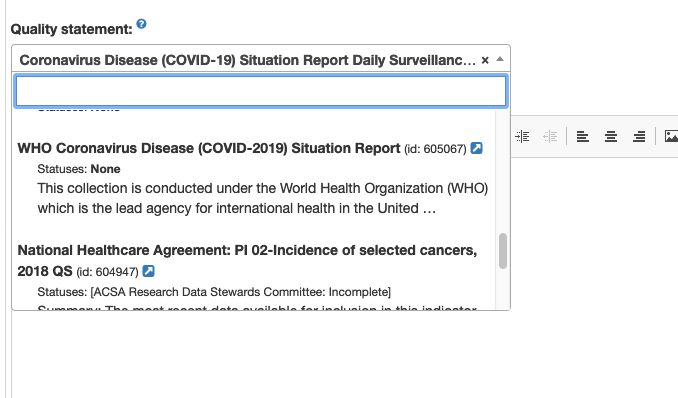678x398 pixels.
Task: Click the WHO collection description text
Action: pyautogui.click(x=262, y=198)
